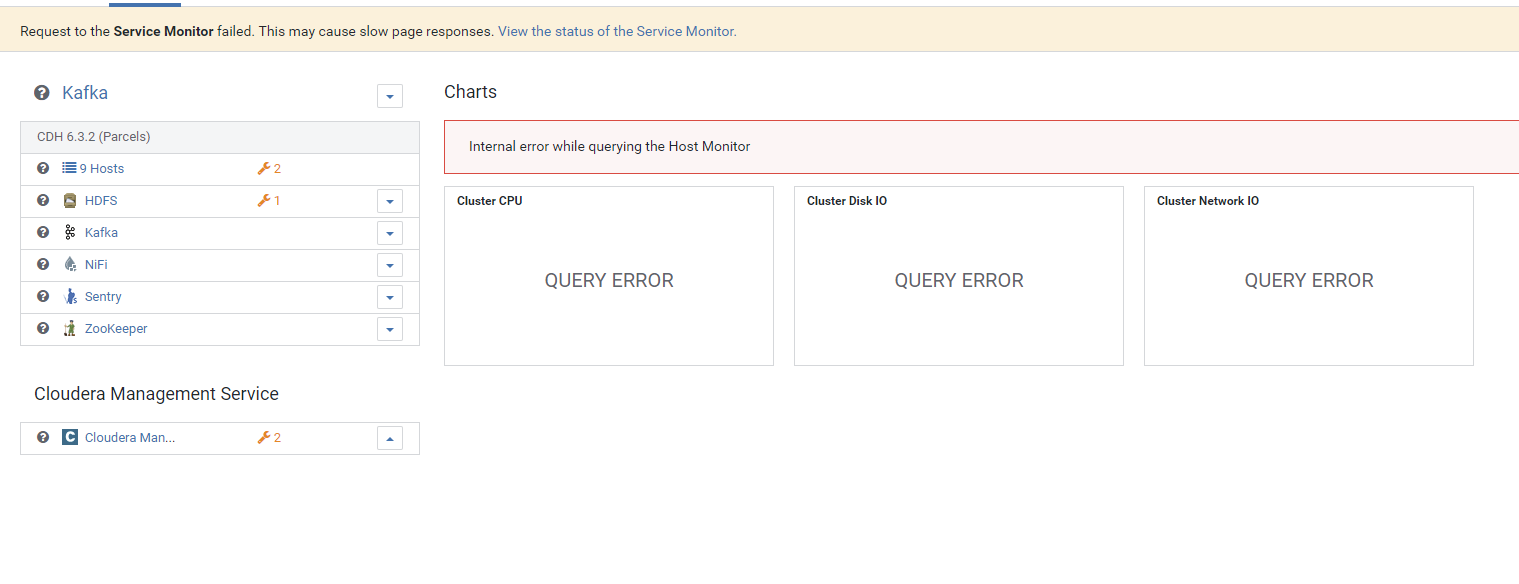Click the hosts list icon beside 9 Hosts

[x=68, y=168]
